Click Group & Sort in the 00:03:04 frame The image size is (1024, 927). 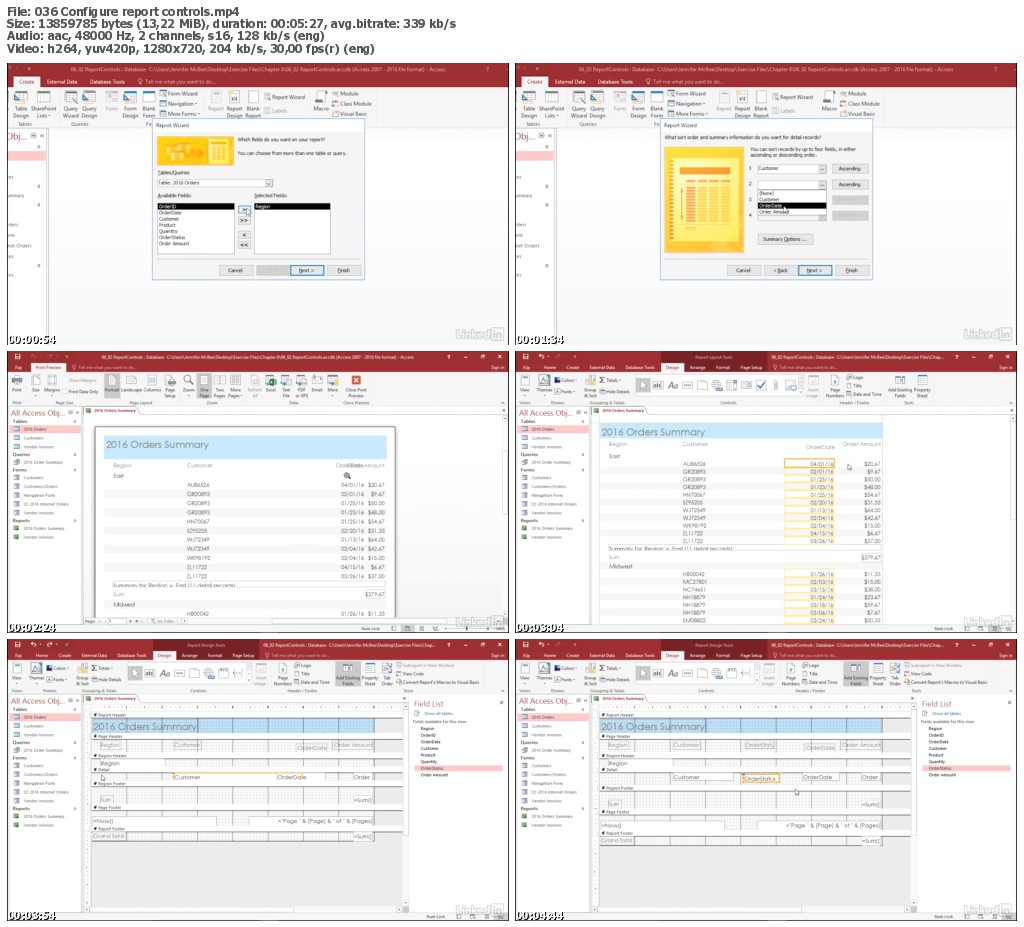[x=590, y=385]
